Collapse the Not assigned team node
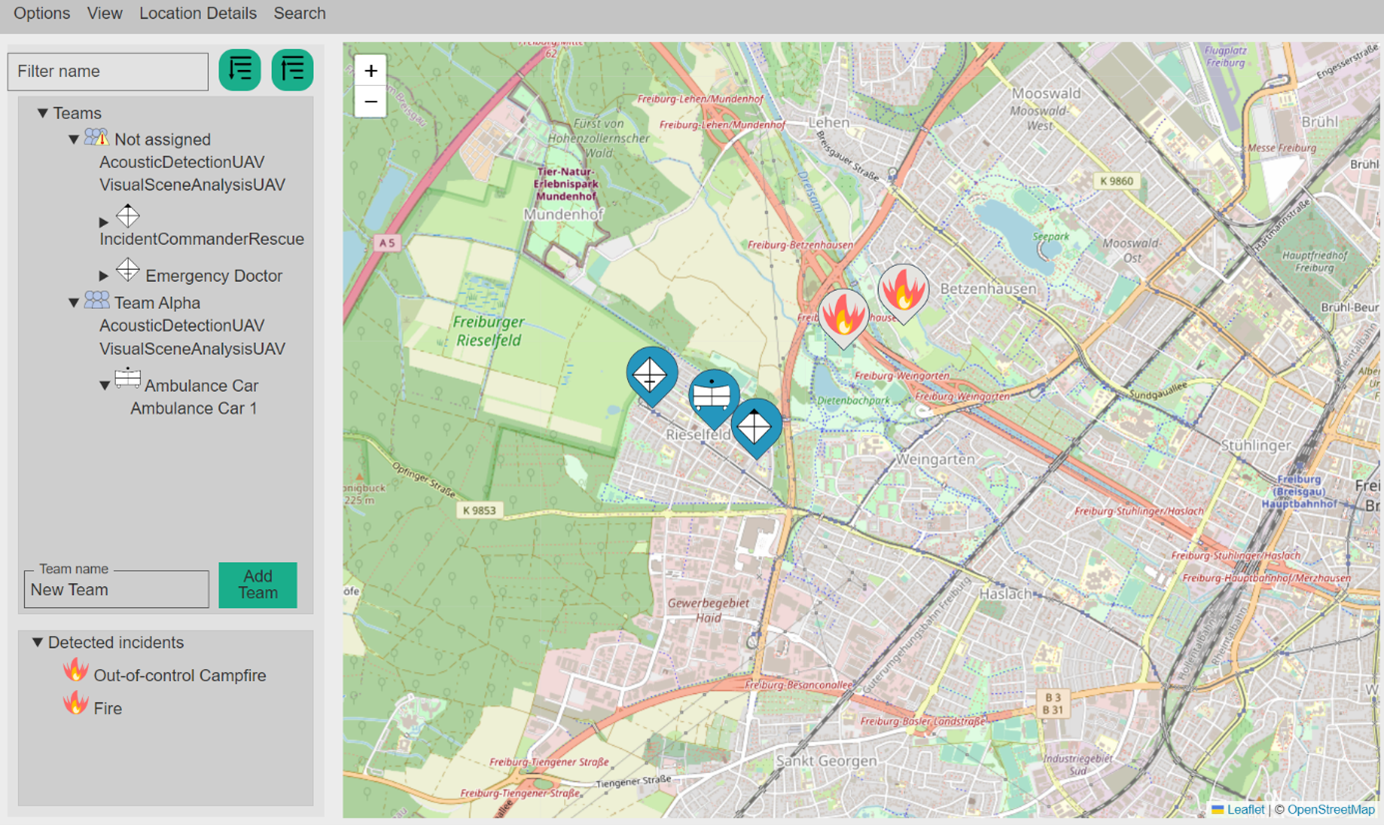Screen dimensions: 1384x825 [74, 140]
